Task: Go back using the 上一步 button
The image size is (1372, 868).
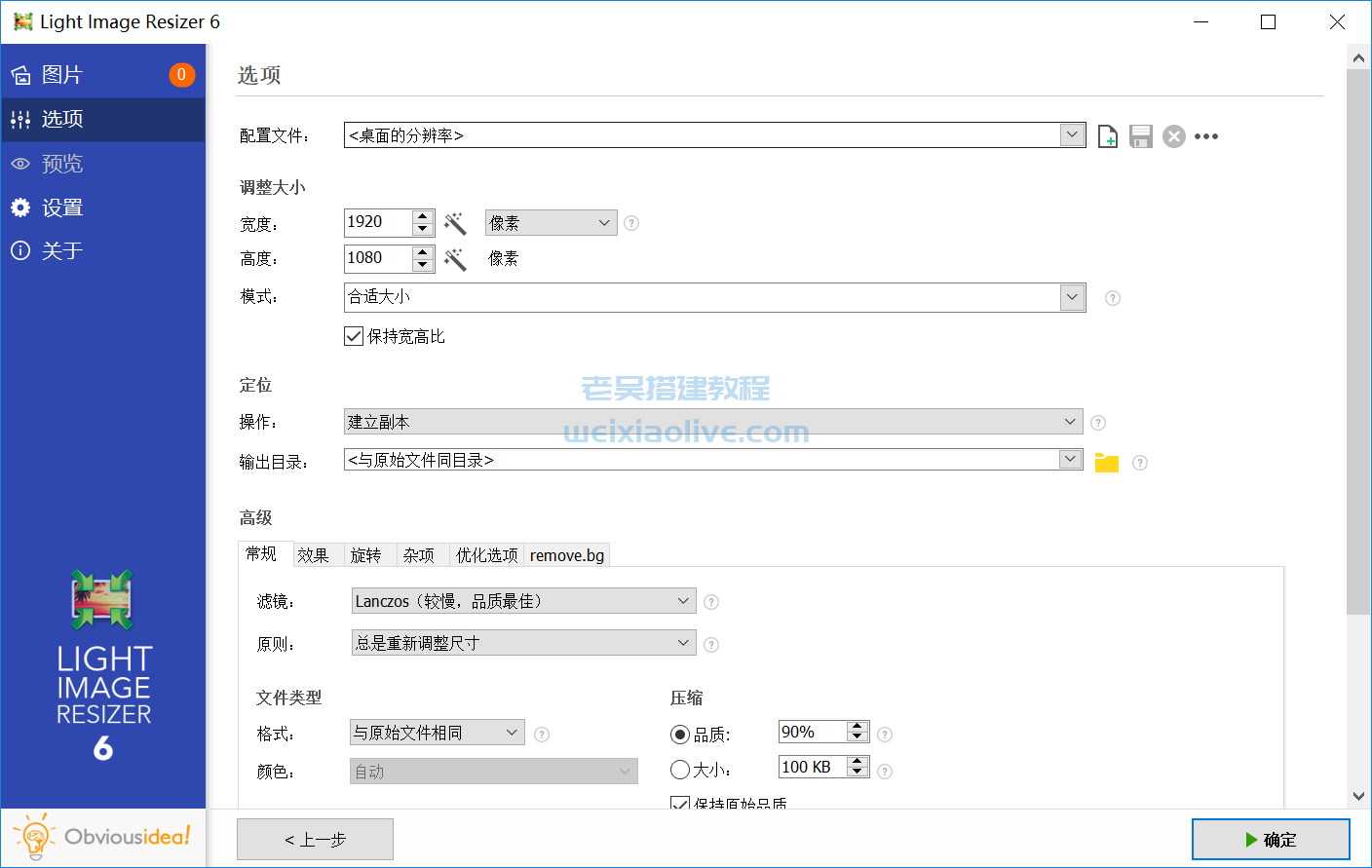Action: [315, 839]
